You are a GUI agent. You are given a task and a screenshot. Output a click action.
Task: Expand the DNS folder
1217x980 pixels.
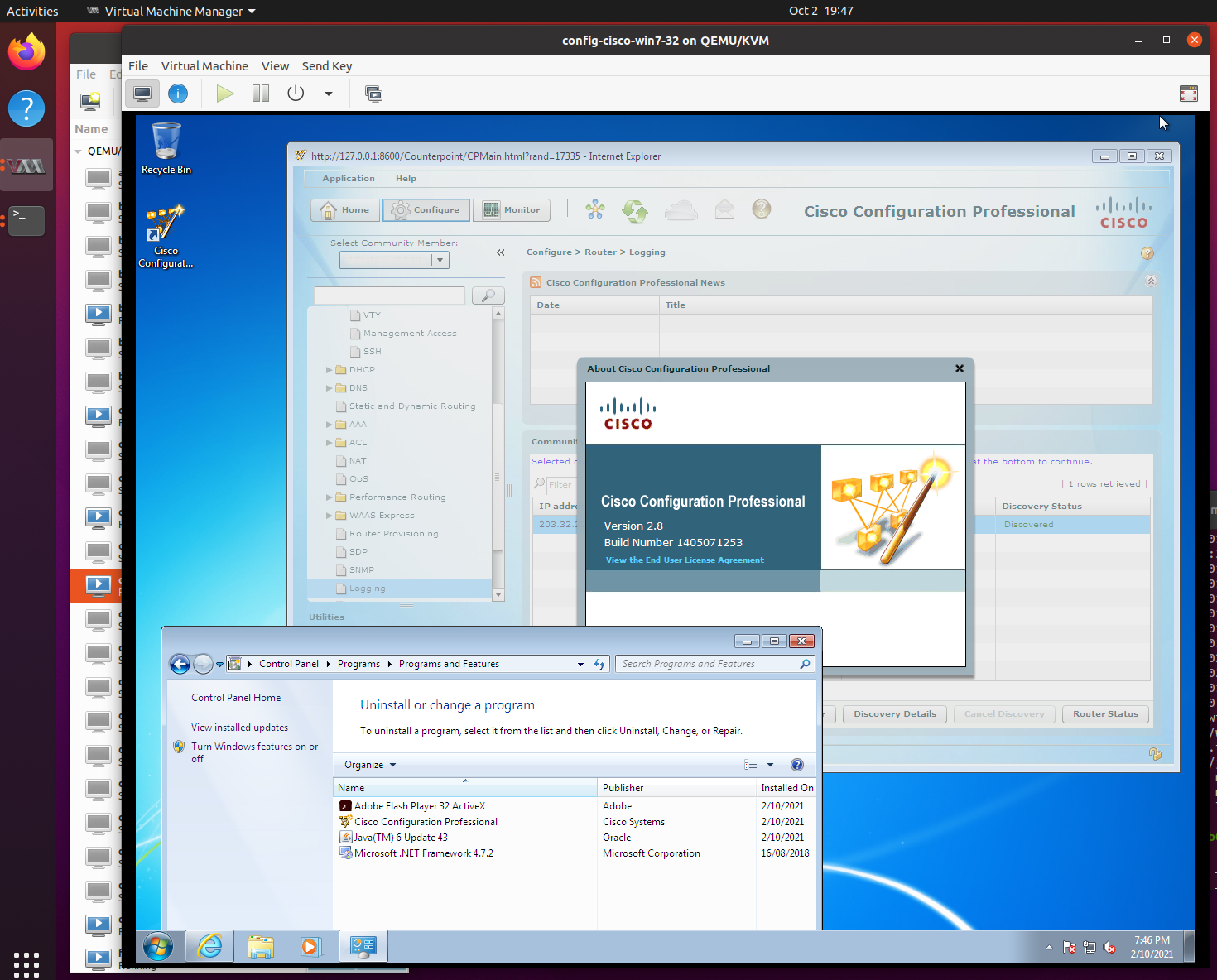coord(330,388)
